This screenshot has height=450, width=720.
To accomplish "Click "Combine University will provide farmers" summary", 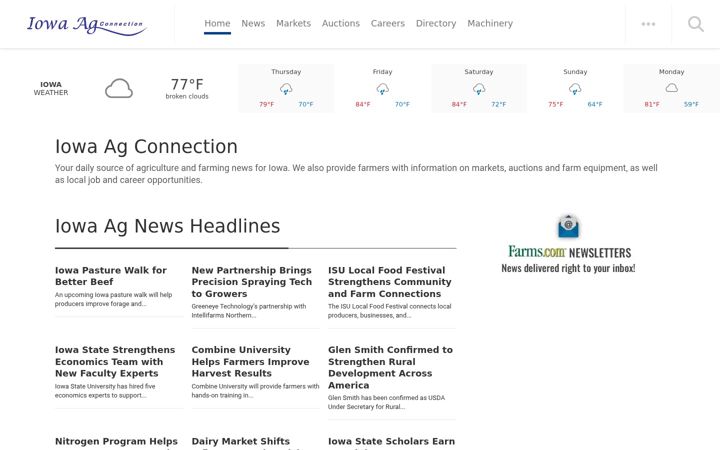I will (255, 391).
